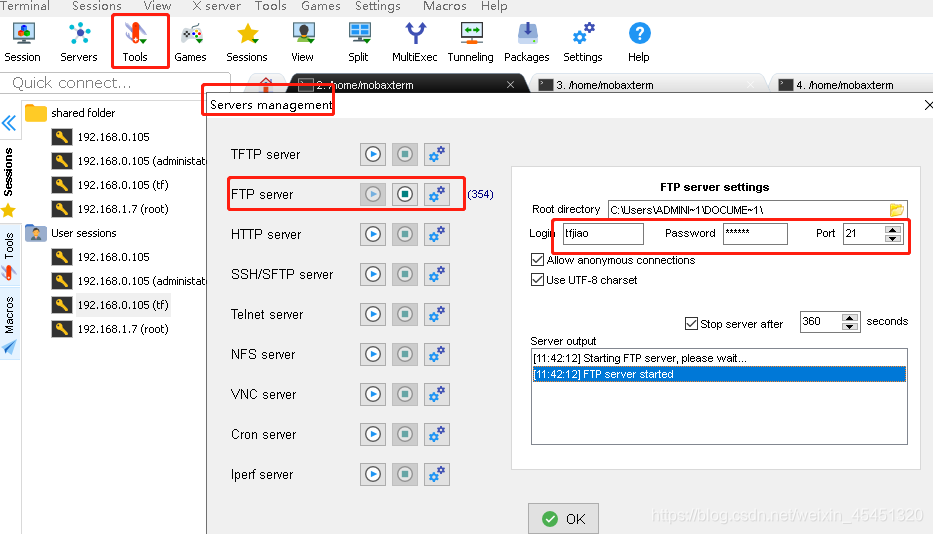Toggle Stop server after checkbox
The width and height of the screenshot is (933, 534).
coord(691,323)
